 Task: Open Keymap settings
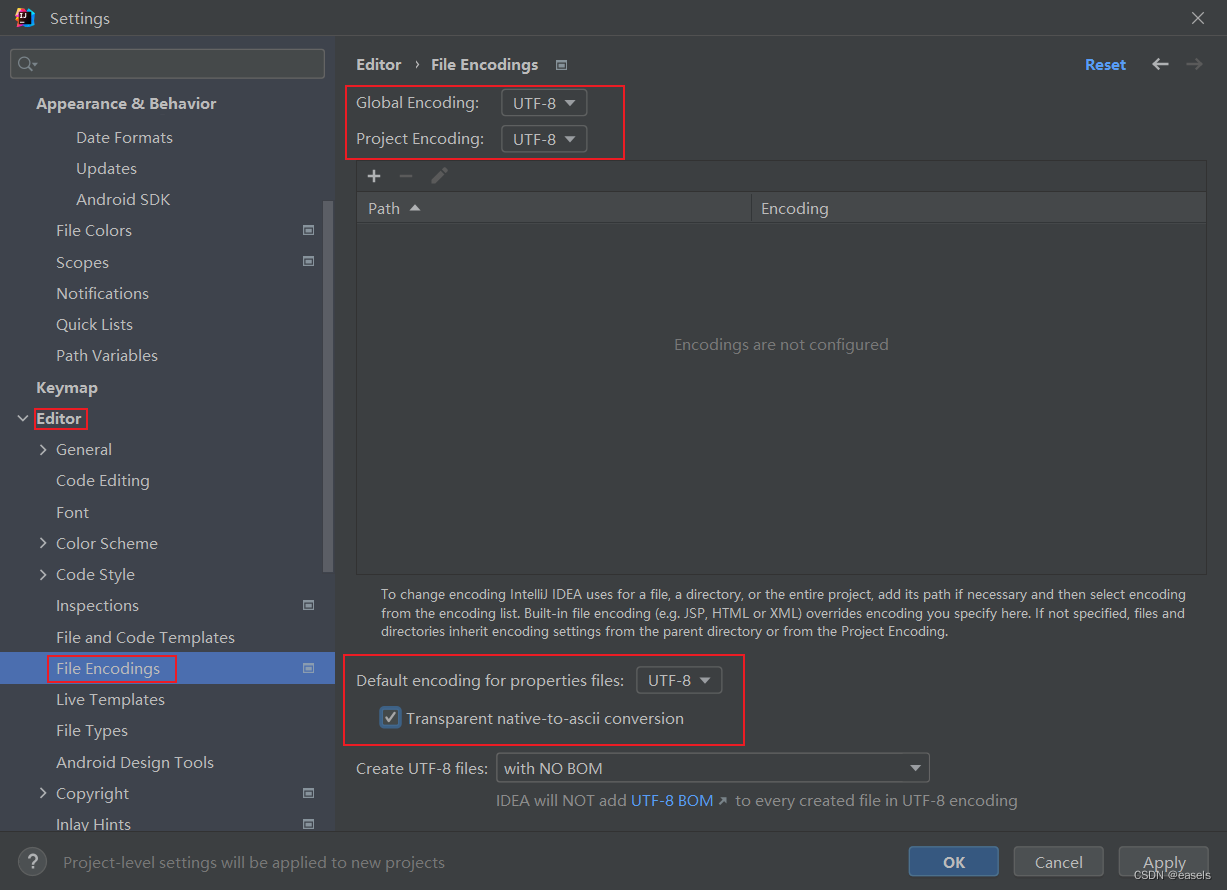[x=67, y=387]
